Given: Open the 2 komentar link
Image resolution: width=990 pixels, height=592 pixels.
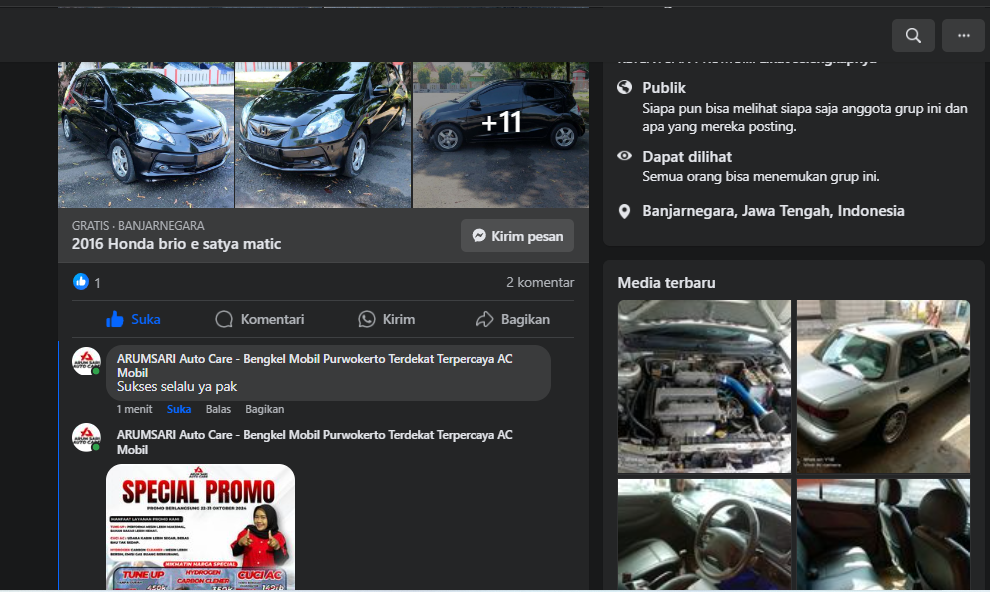Looking at the screenshot, I should (540, 282).
